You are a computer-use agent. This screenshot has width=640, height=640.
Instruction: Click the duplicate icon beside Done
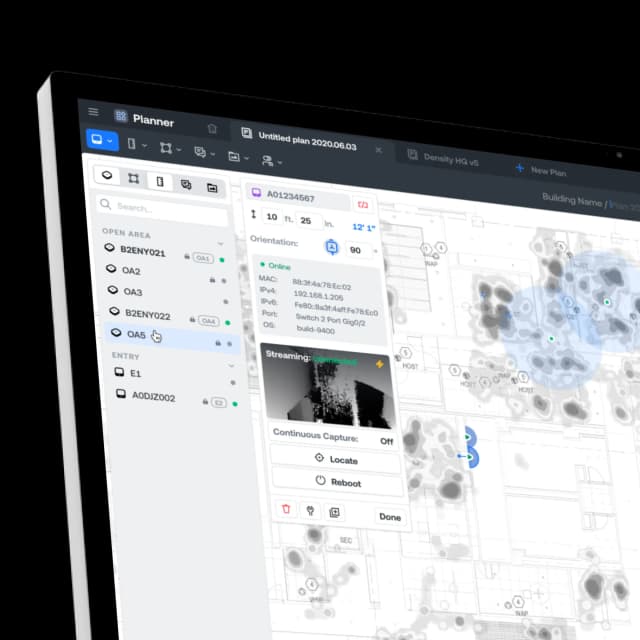pyautogui.click(x=334, y=513)
